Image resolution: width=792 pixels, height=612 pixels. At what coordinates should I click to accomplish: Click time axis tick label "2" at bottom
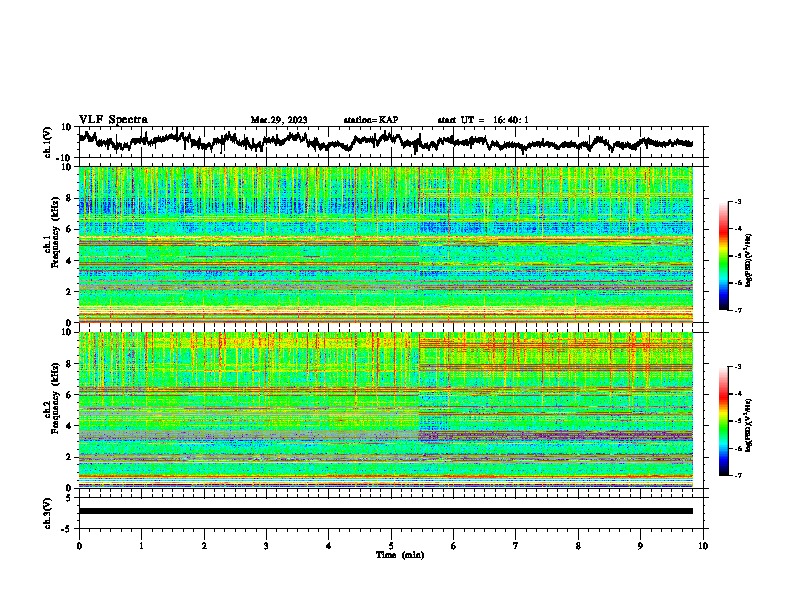[204, 546]
